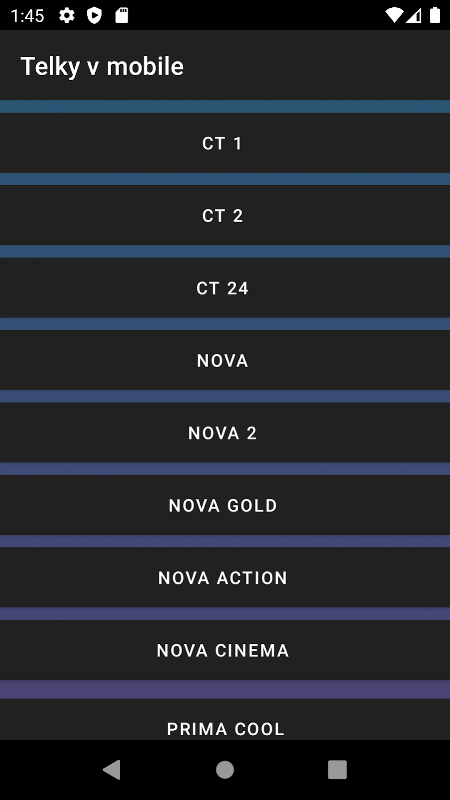Open the CT 1 channel

(x=225, y=143)
